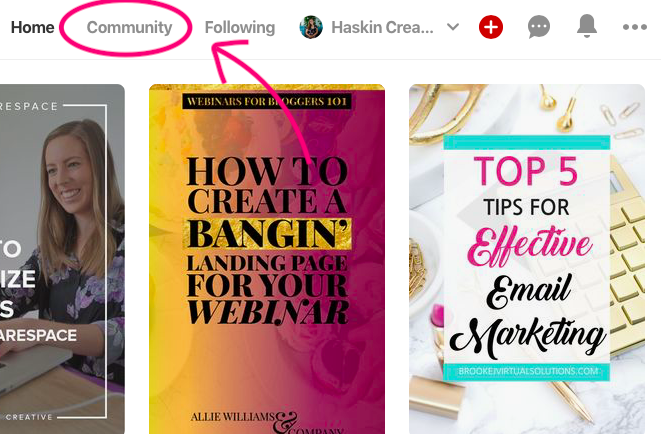The width and height of the screenshot is (661, 434).
Task: Open the Top 5 email marketing tips pin
Action: (x=527, y=259)
